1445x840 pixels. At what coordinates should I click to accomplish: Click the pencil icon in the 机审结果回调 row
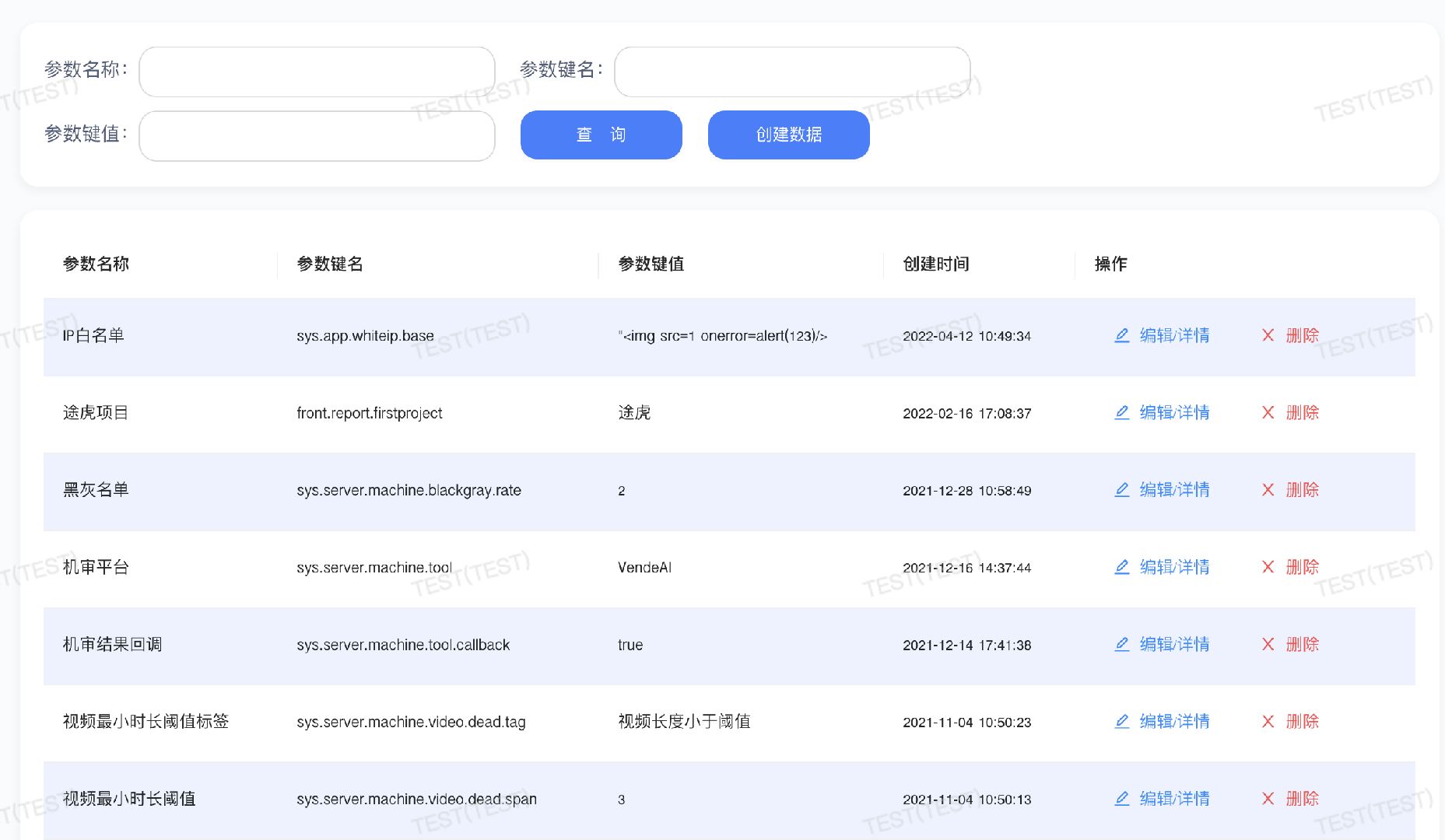pyautogui.click(x=1121, y=644)
